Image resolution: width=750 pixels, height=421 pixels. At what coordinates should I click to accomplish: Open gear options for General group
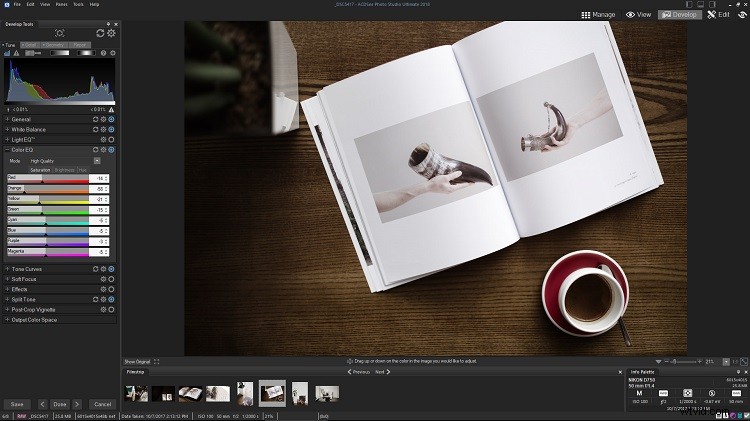pos(103,119)
